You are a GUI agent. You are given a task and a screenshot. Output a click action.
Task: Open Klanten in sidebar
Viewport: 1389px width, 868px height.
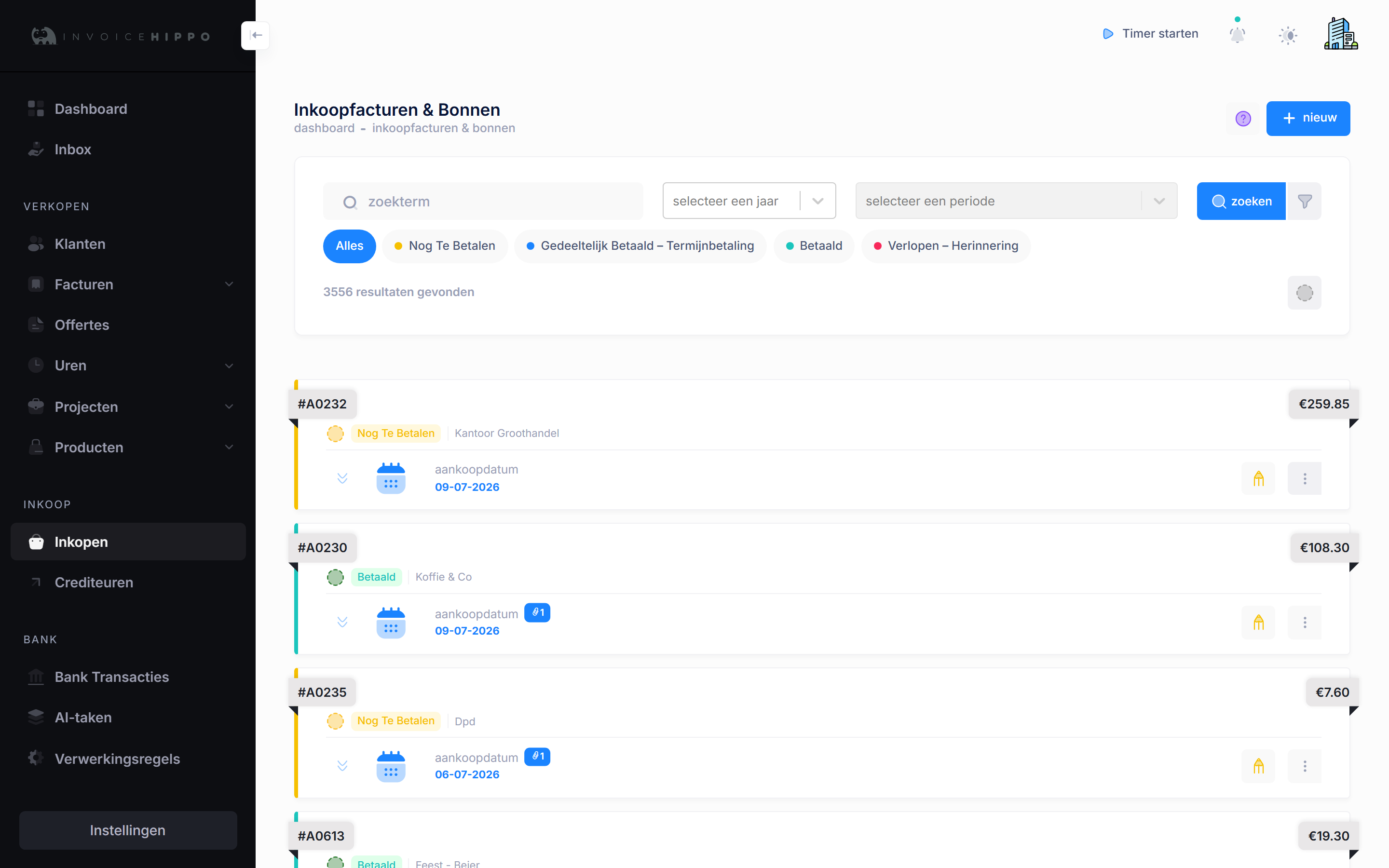pos(129,244)
